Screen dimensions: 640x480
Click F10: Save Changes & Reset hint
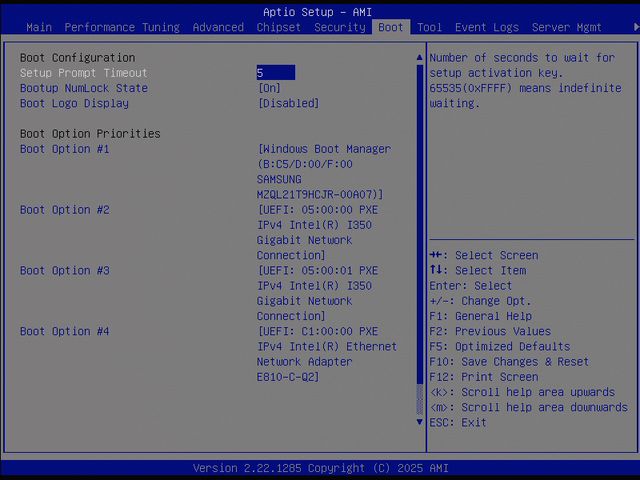(509, 362)
